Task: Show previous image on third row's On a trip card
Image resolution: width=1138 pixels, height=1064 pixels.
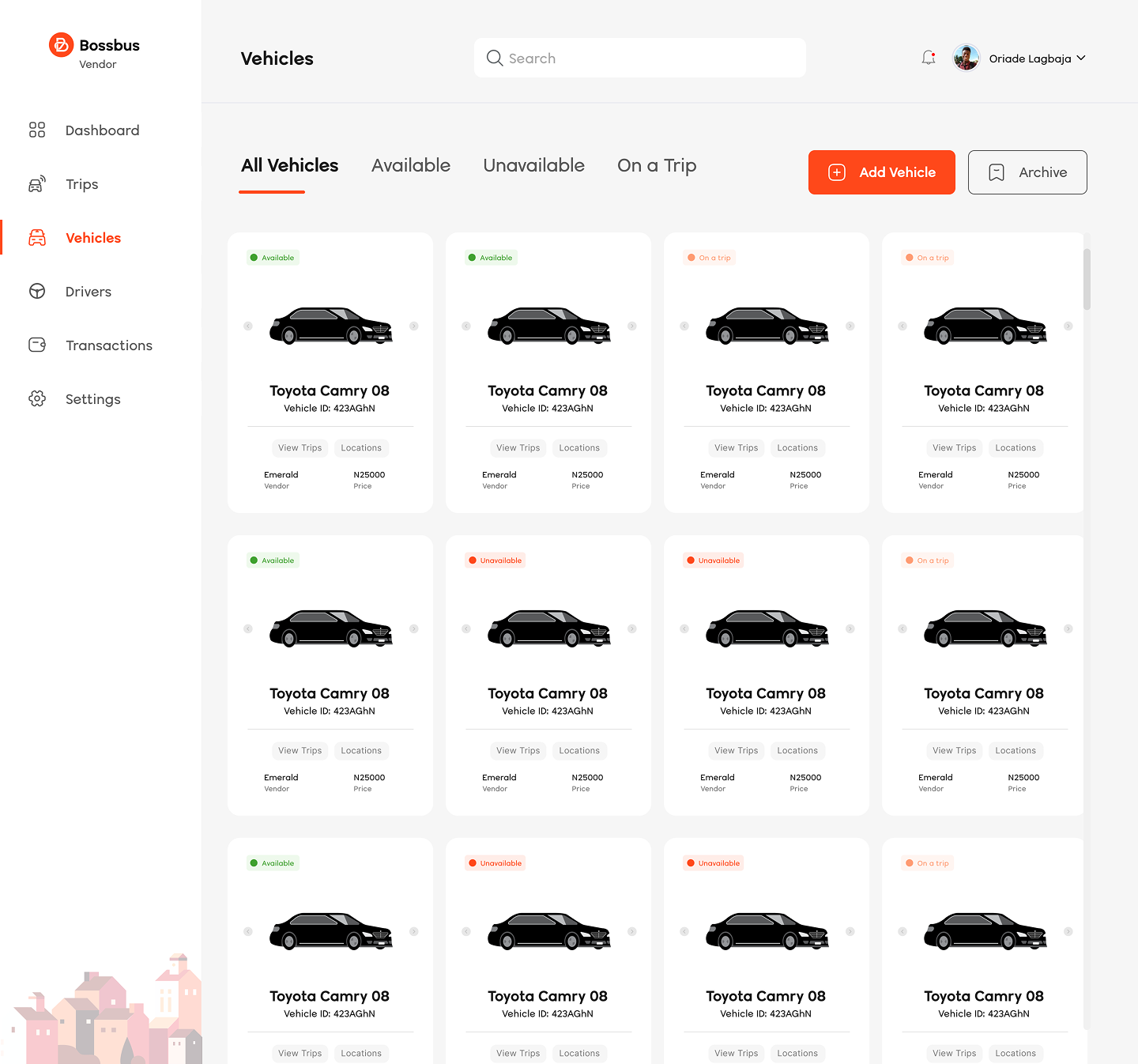Action: pyautogui.click(x=902, y=931)
